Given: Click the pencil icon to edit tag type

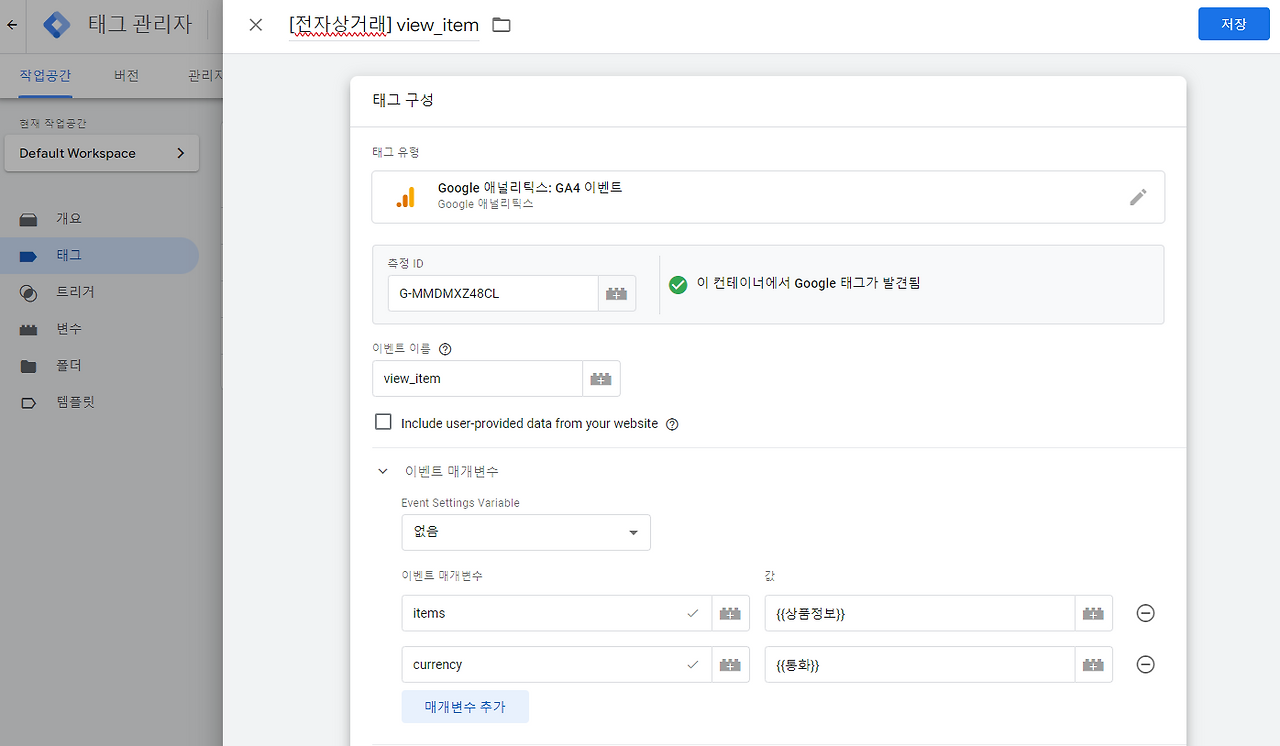Looking at the screenshot, I should pos(1138,197).
